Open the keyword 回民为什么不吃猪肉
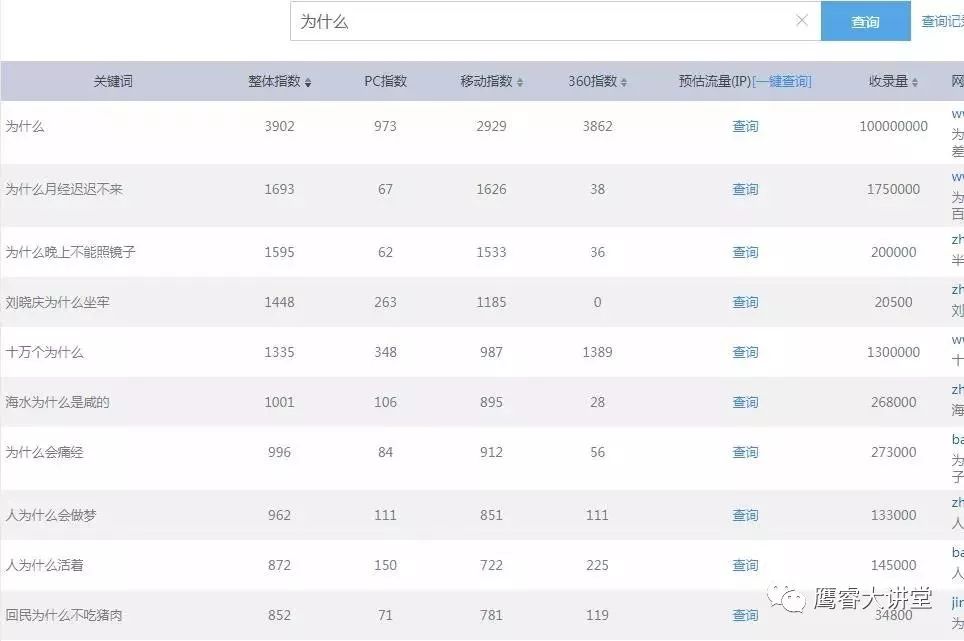964x641 pixels. (x=66, y=615)
